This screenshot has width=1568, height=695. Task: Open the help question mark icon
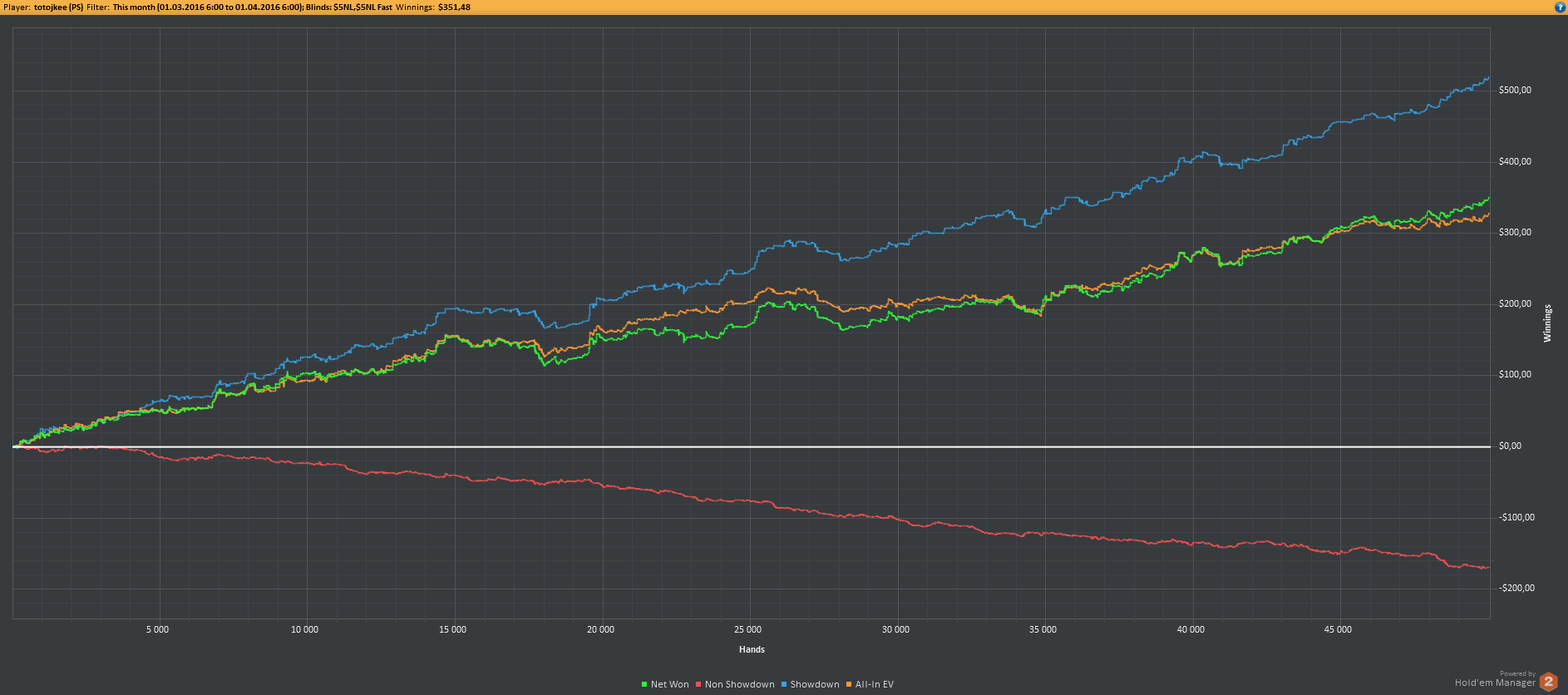pyautogui.click(x=1560, y=7)
